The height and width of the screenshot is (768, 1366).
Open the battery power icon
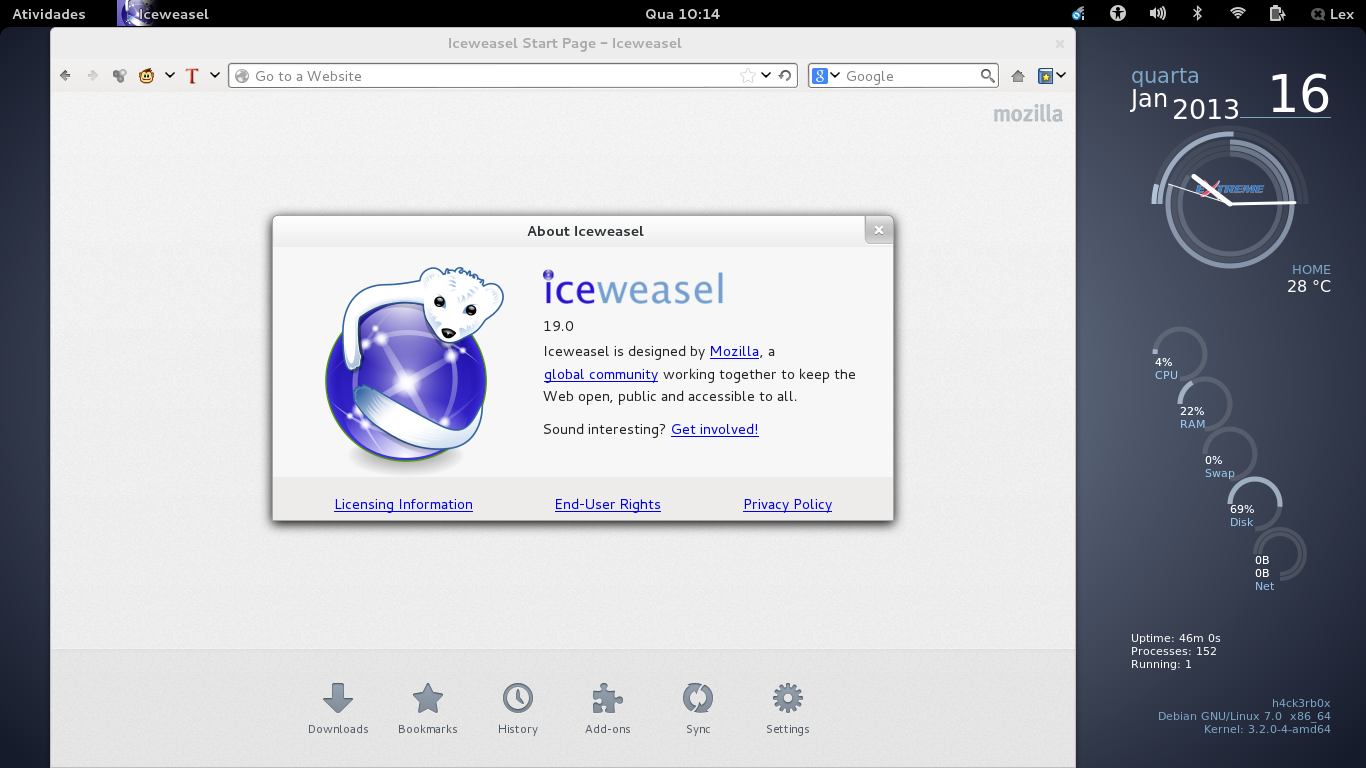click(1277, 14)
